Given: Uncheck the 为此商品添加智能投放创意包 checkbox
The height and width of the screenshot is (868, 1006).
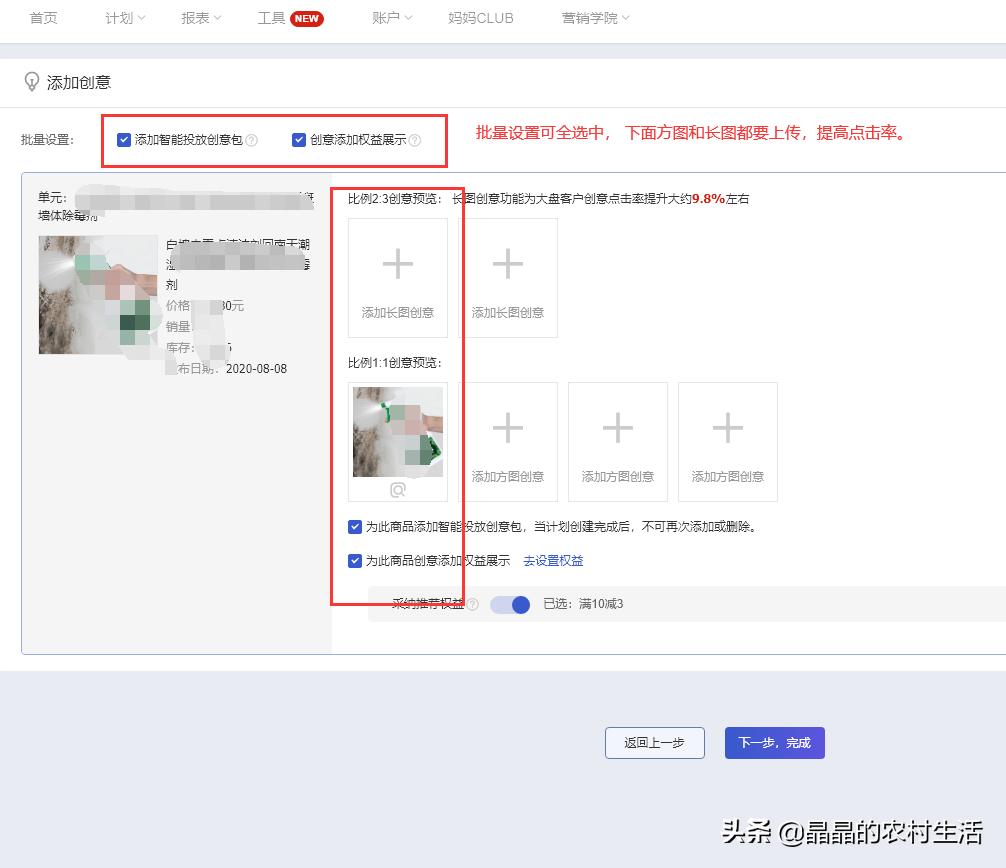Looking at the screenshot, I should [x=355, y=524].
